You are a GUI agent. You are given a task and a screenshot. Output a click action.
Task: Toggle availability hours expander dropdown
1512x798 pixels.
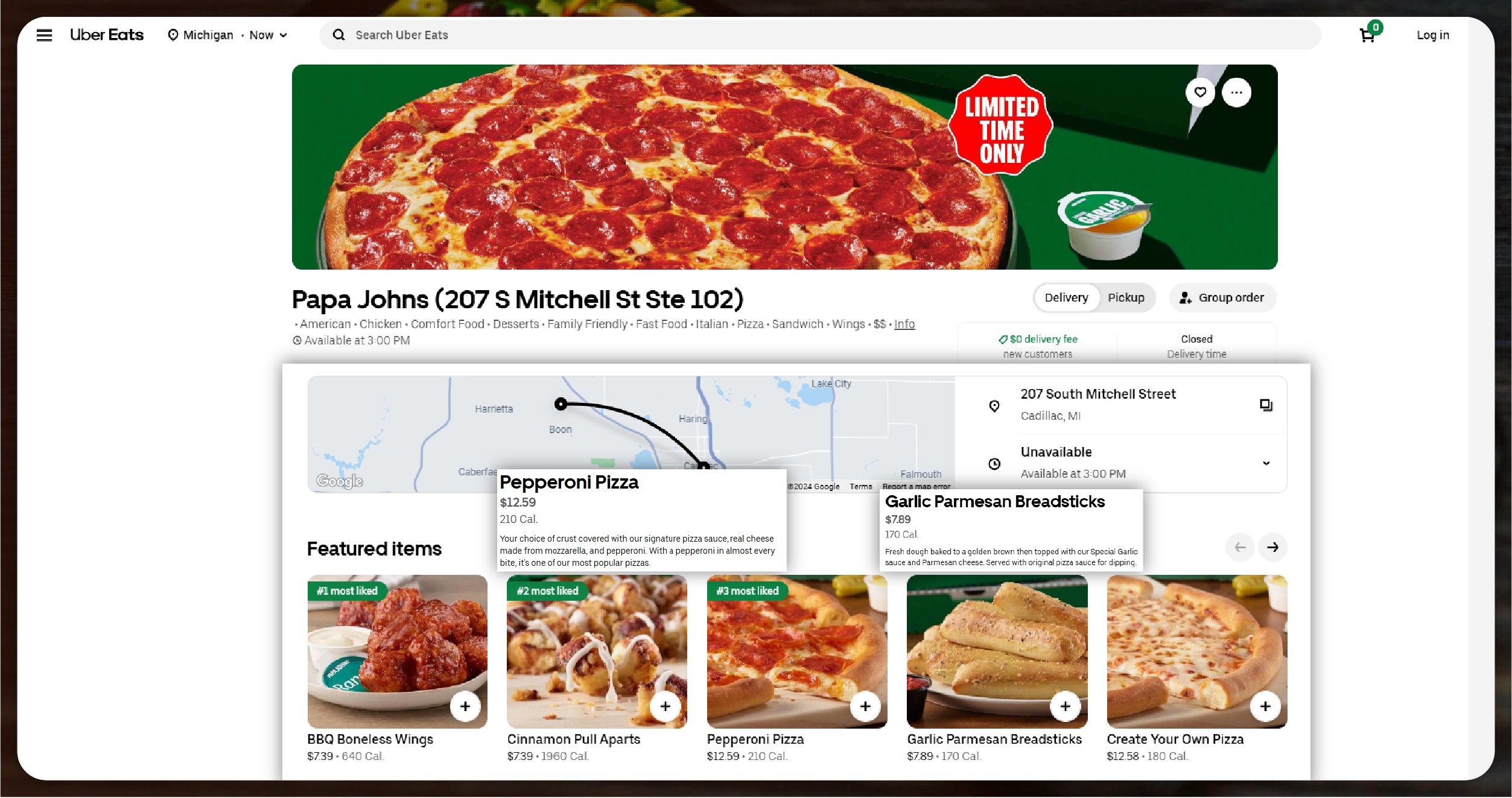click(1265, 462)
